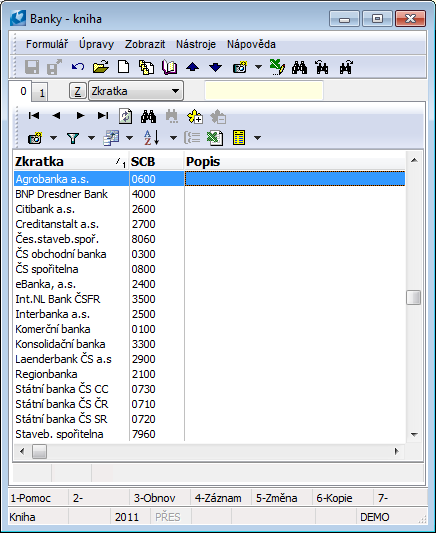Click the 1-Pomoc function key button

click(38, 498)
